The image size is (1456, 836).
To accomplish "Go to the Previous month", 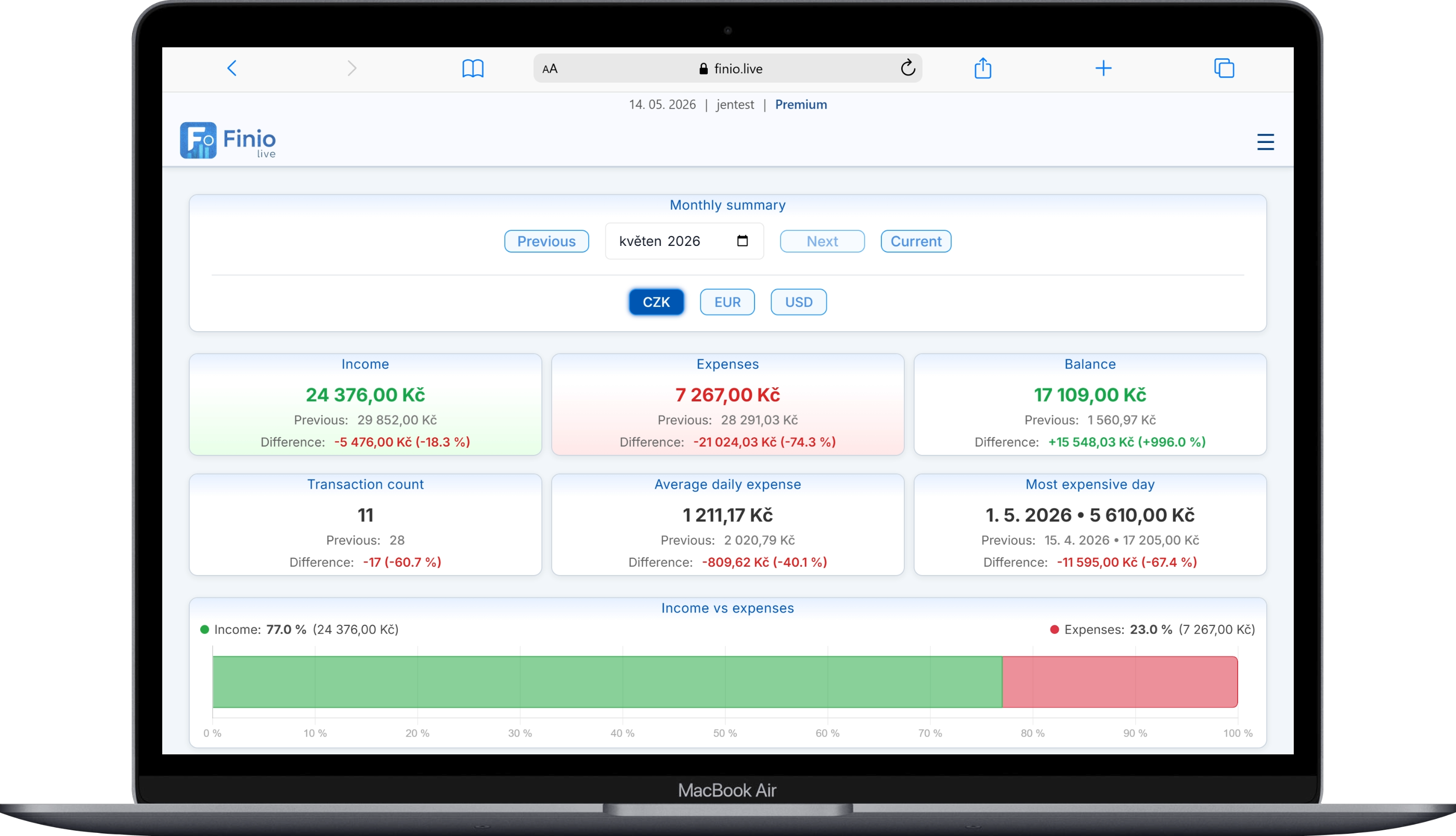I will pyautogui.click(x=546, y=241).
